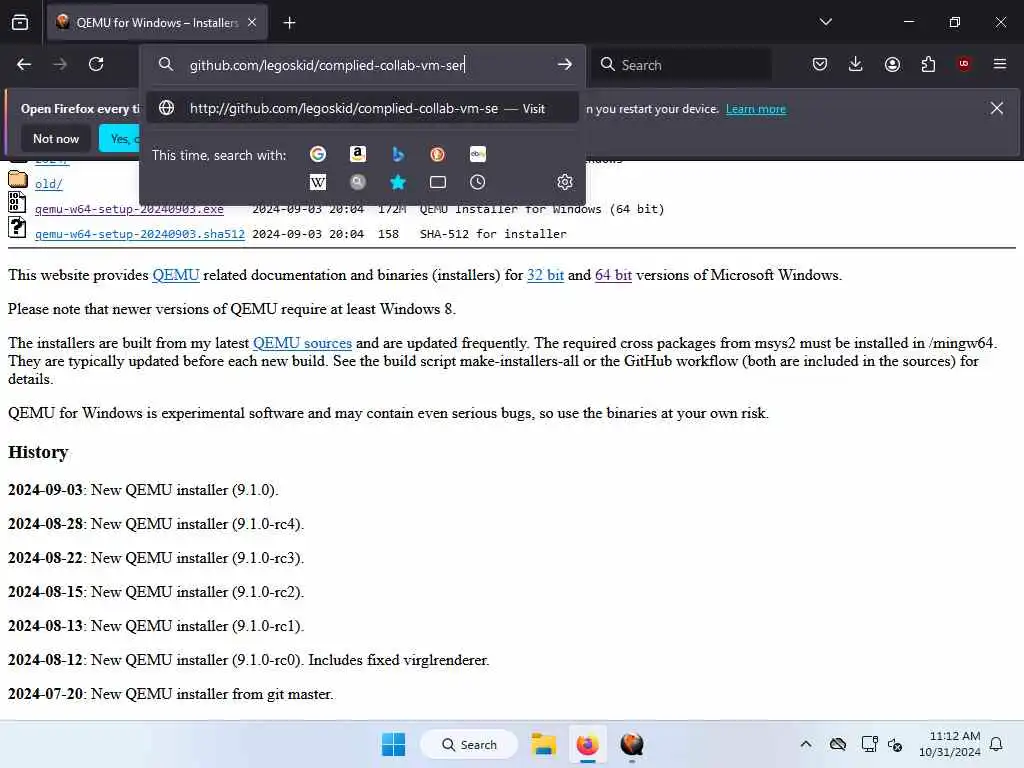Close the QEMU for Windows tab
Screen dimensions: 1024x768
[x=252, y=23]
